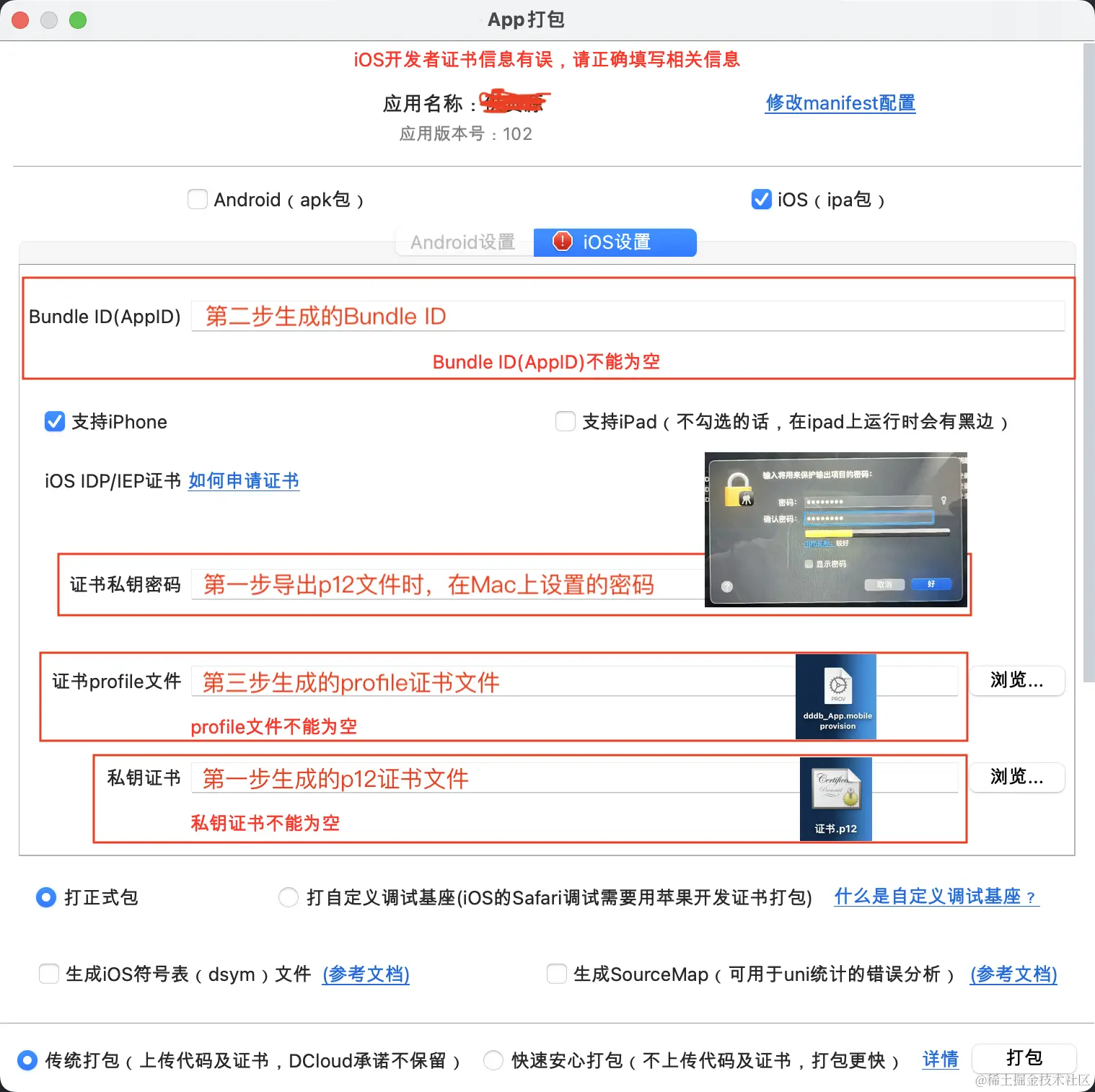Click 浏览 next to 证书profile文件
This screenshot has height=1092, width=1095.
(x=1016, y=681)
